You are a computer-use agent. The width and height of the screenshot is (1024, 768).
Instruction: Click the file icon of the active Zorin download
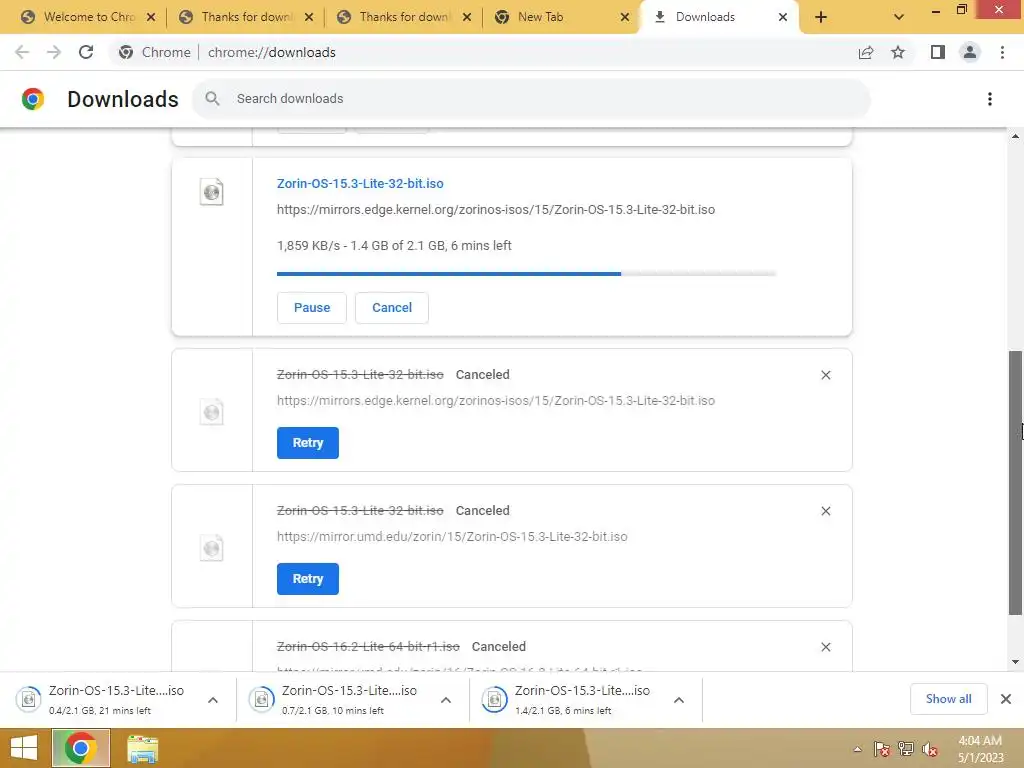(212, 192)
